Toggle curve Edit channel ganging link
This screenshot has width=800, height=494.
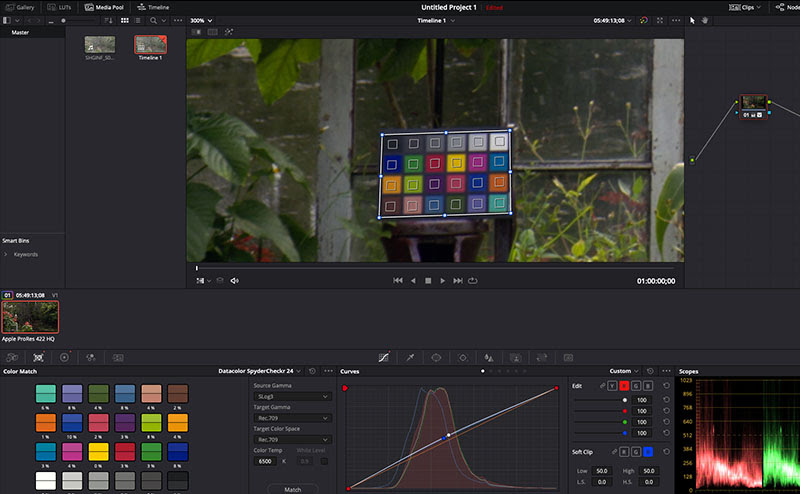coord(603,386)
